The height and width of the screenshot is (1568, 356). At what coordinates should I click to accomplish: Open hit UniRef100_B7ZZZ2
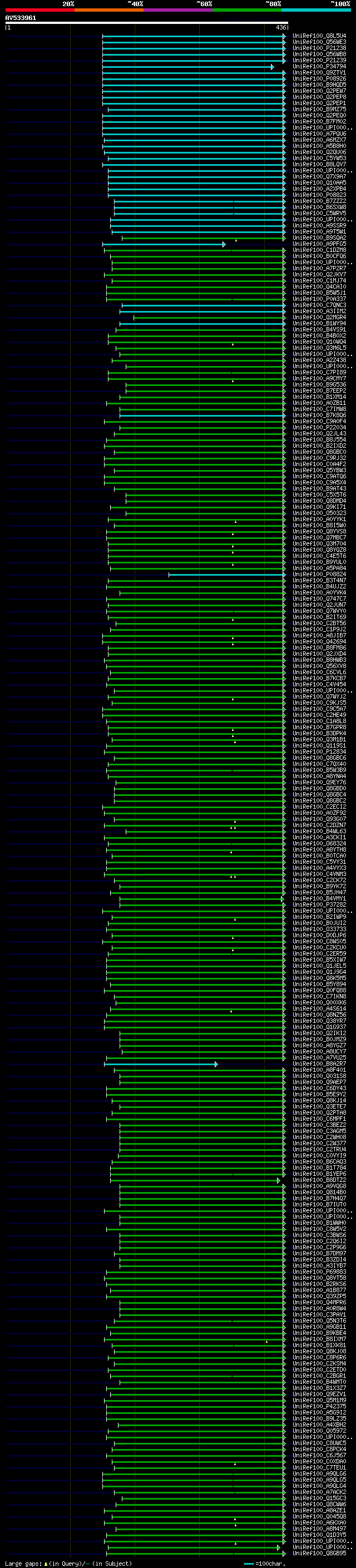point(319,201)
